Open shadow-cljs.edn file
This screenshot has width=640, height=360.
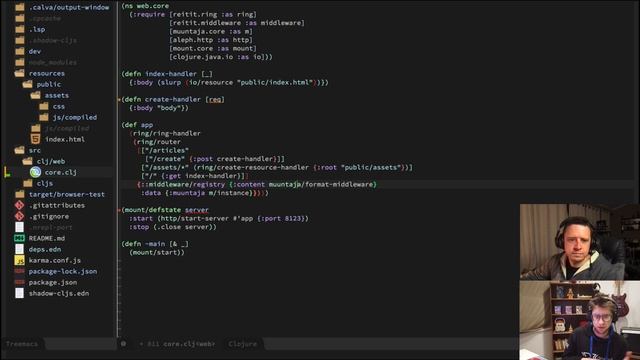coord(59,293)
